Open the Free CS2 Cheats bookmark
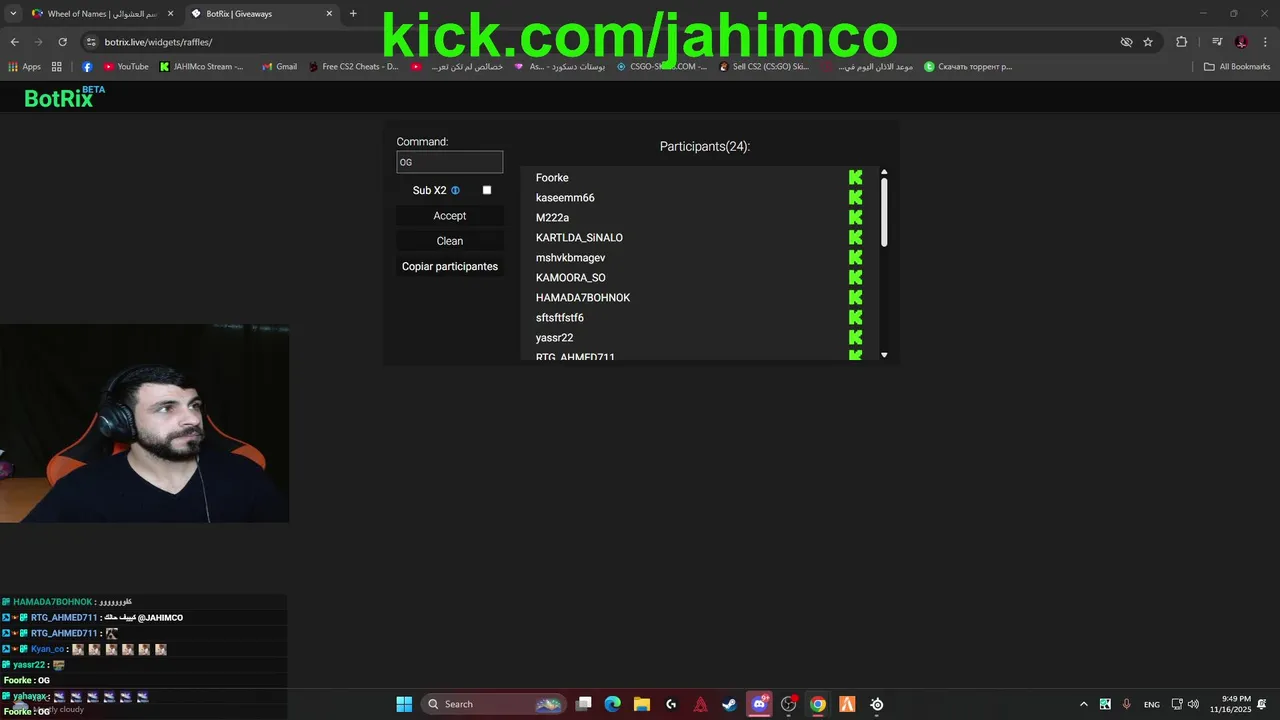The height and width of the screenshot is (720, 1280). pos(353,67)
